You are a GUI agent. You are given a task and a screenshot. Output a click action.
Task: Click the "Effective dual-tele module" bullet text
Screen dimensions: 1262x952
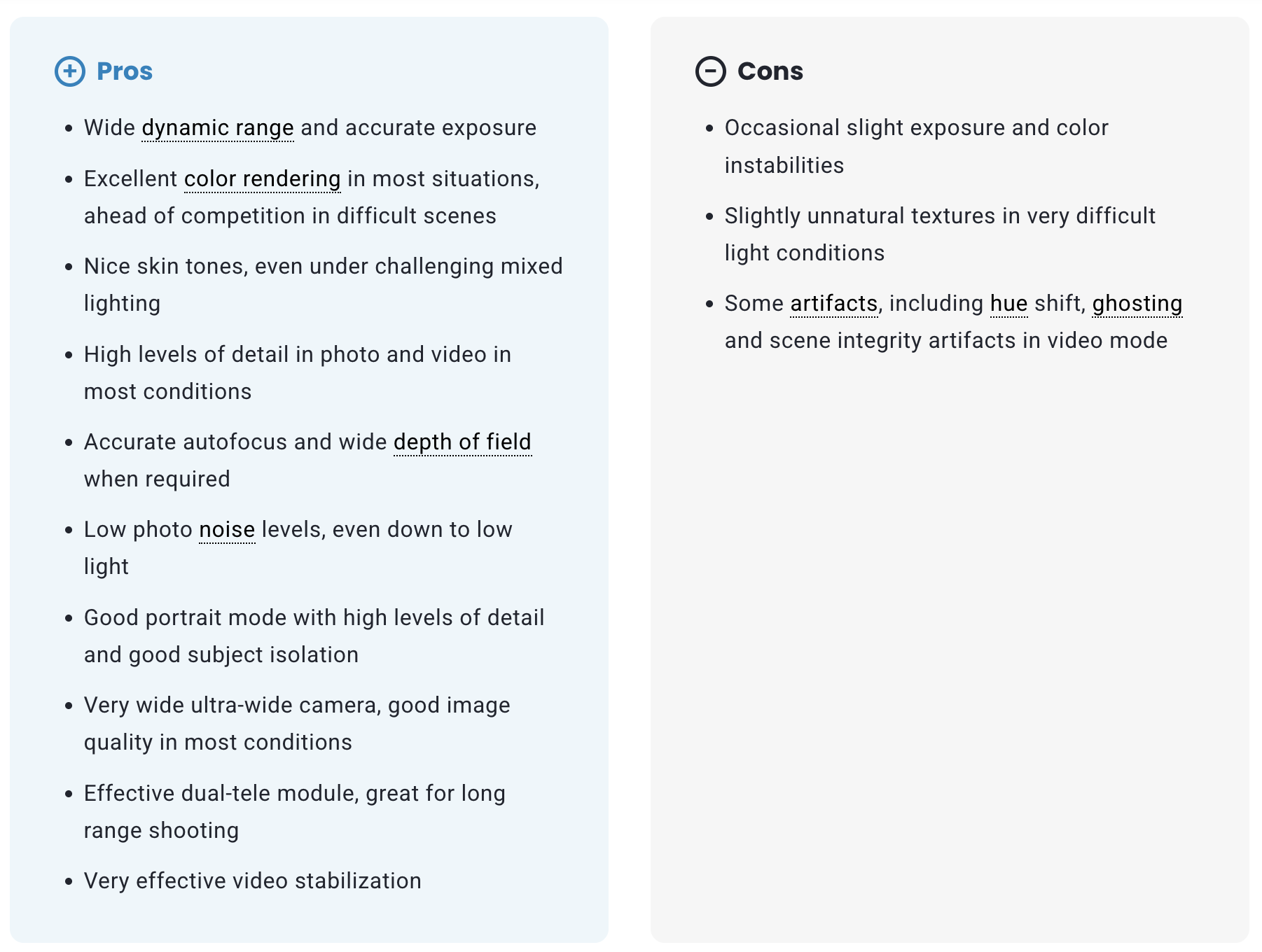(x=294, y=794)
